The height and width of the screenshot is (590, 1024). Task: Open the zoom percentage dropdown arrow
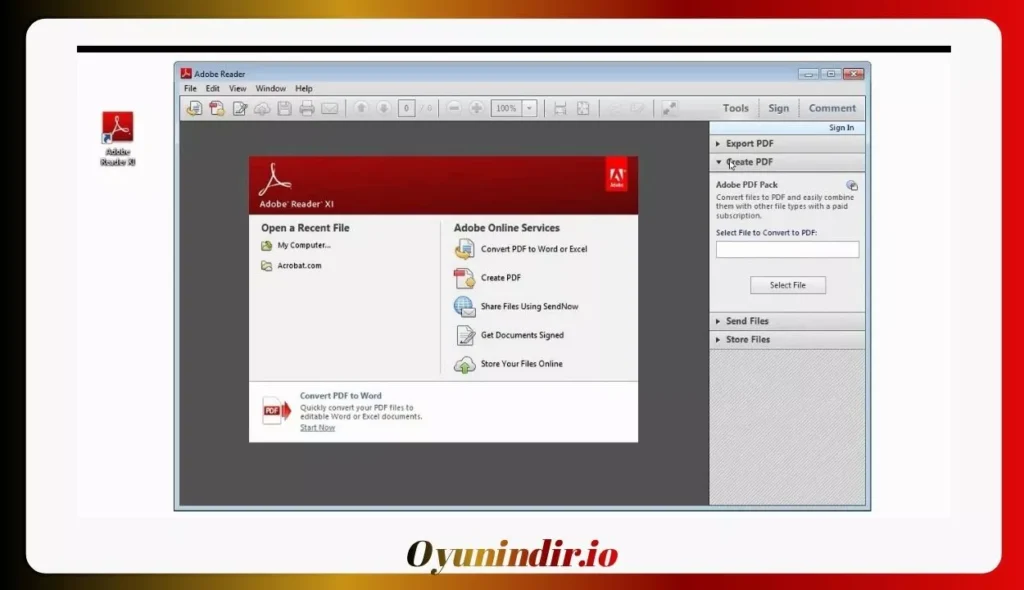[530, 108]
